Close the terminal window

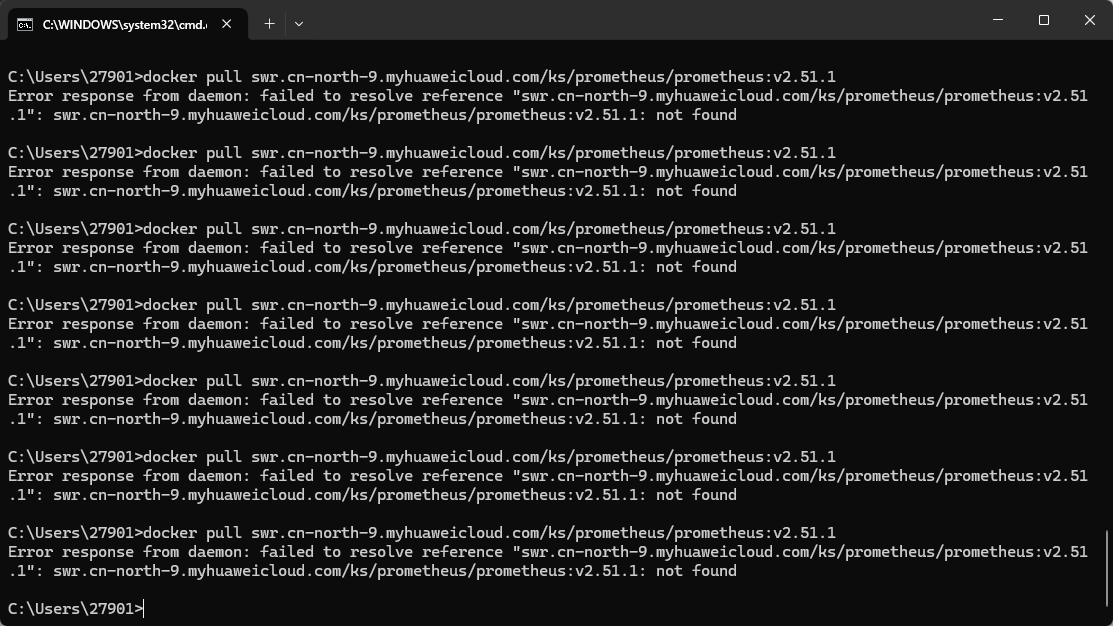point(1090,20)
